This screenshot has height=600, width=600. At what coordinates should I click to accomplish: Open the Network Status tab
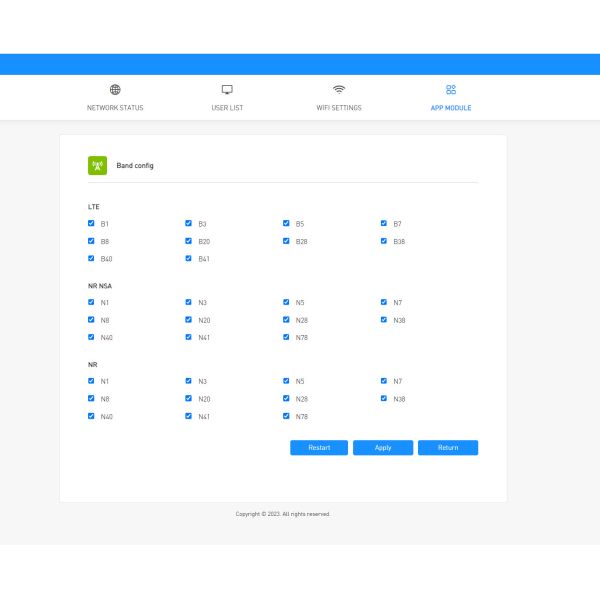tap(115, 108)
